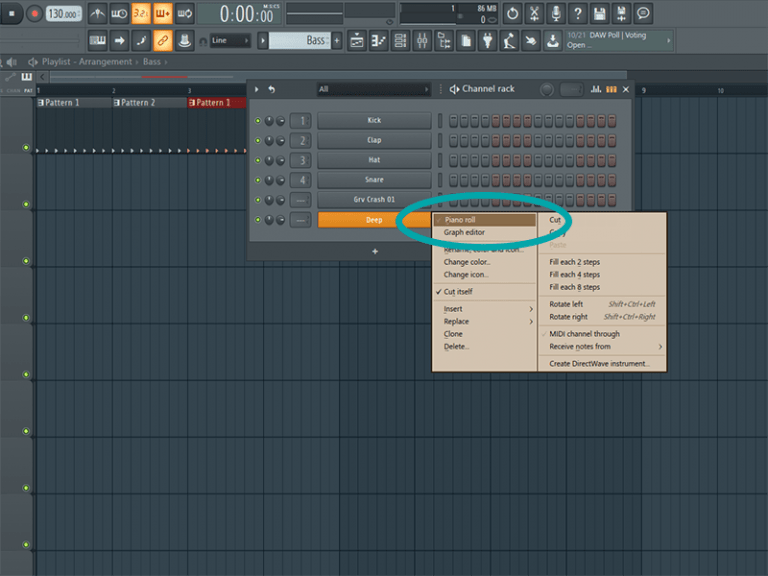The height and width of the screenshot is (576, 768).
Task: Toggle loop recording icon
Action: pyautogui.click(x=185, y=13)
